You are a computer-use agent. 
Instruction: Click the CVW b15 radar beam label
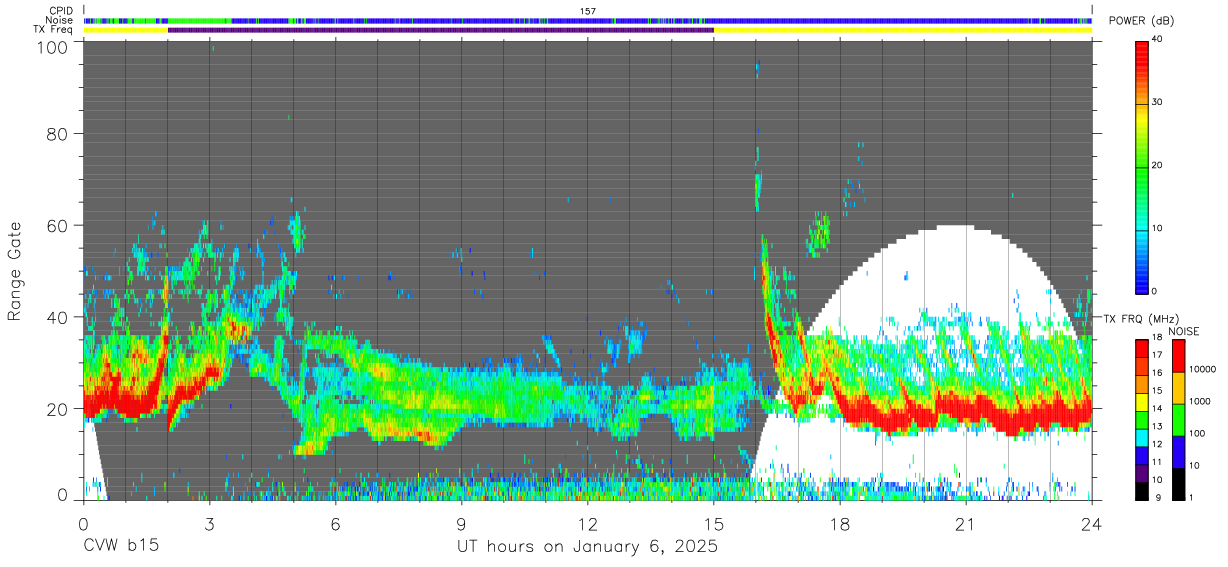coord(120,547)
